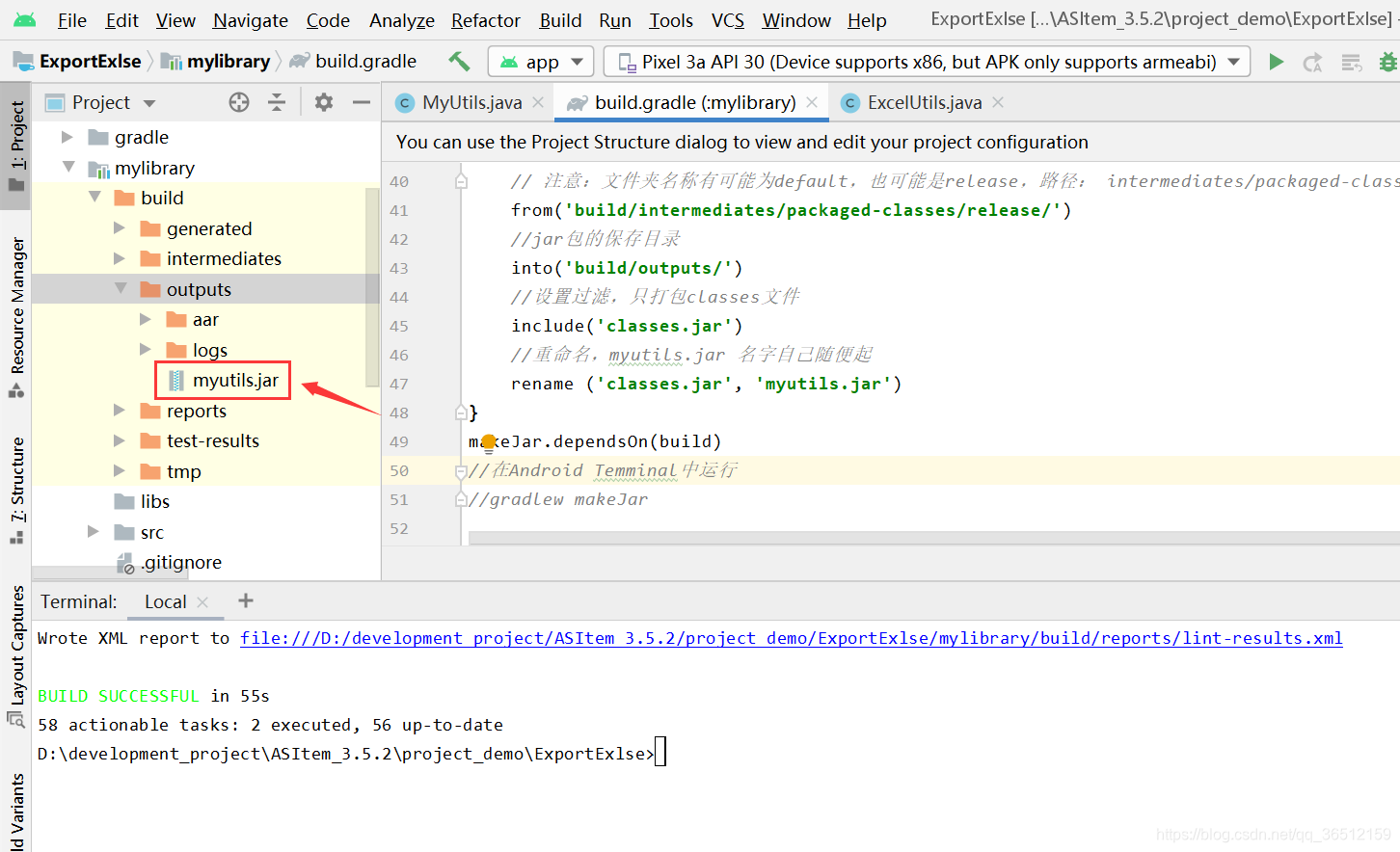The height and width of the screenshot is (852, 1400).
Task: Open the VCS menu
Action: [728, 20]
